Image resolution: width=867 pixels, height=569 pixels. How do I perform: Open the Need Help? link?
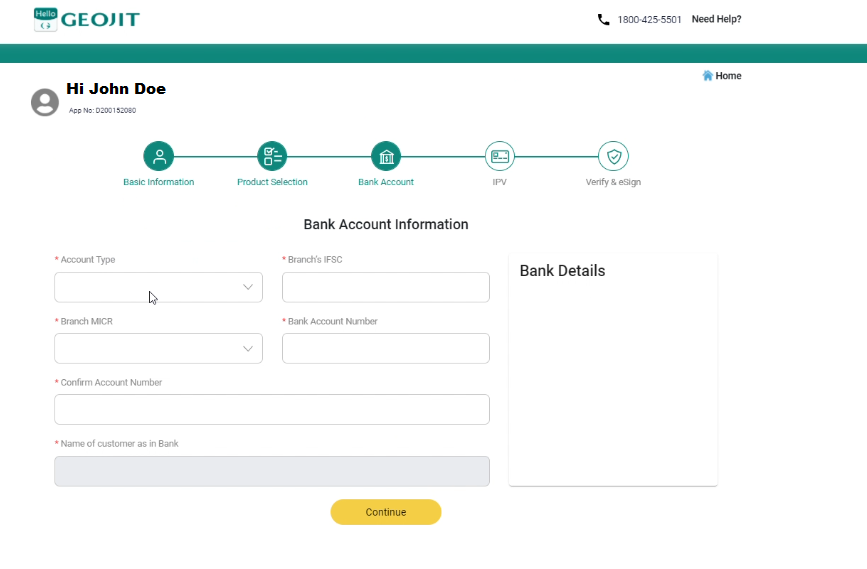coord(717,19)
